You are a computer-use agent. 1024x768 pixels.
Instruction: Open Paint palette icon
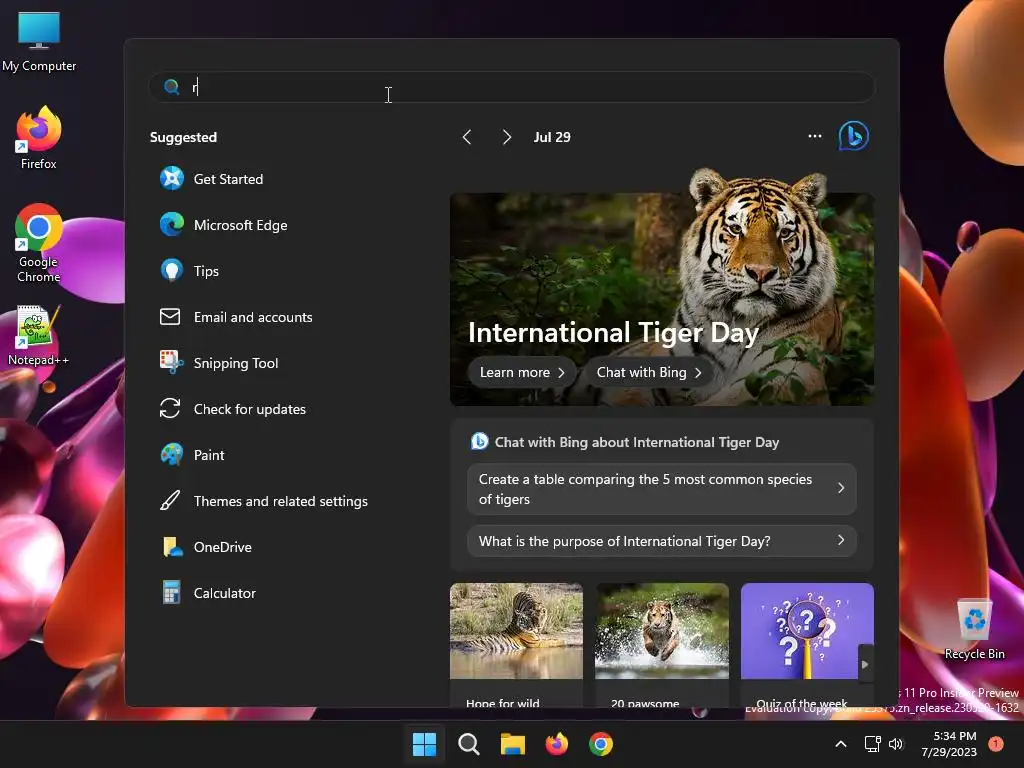(x=172, y=455)
